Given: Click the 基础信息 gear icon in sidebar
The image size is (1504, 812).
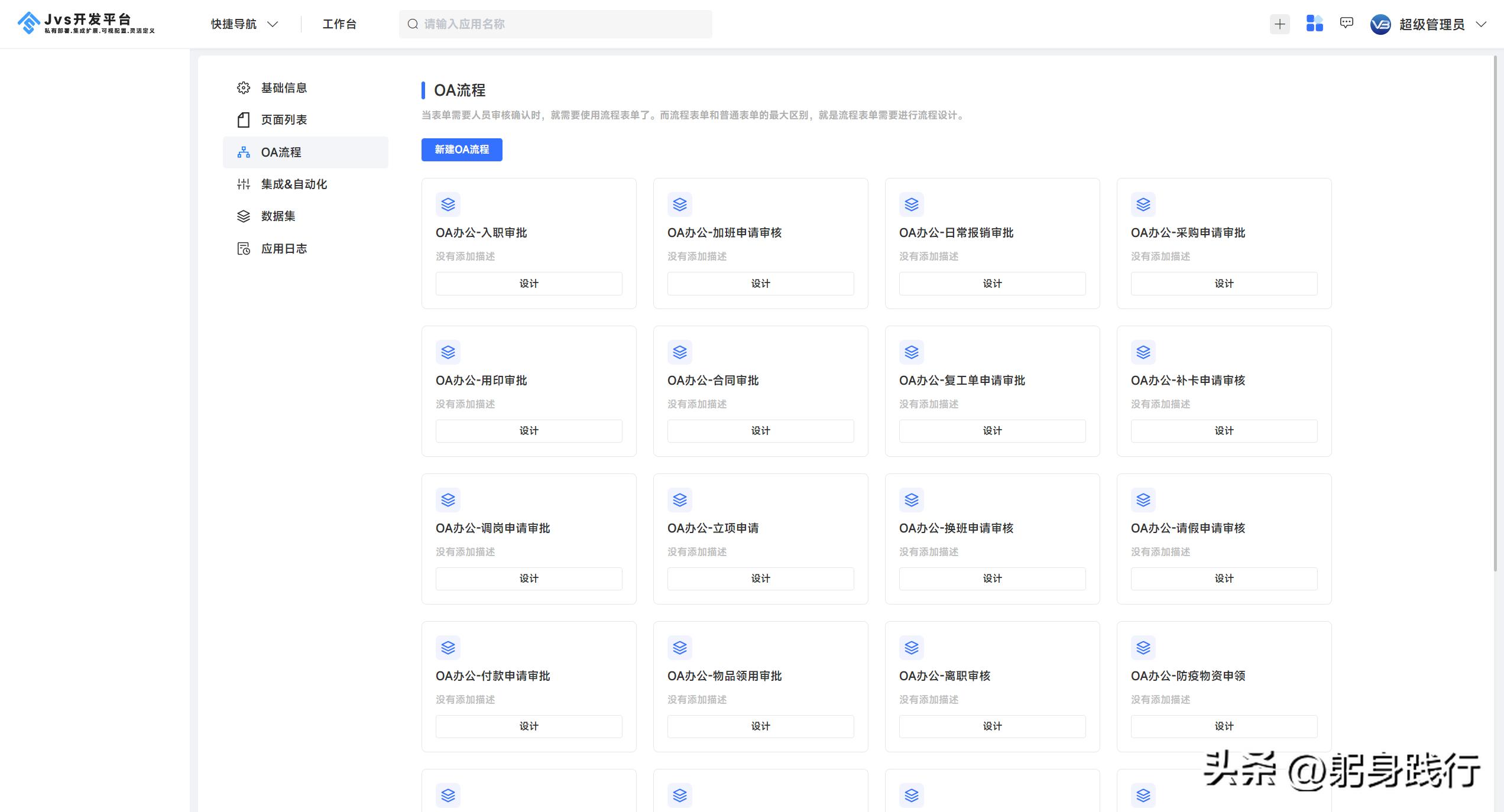Looking at the screenshot, I should [244, 88].
